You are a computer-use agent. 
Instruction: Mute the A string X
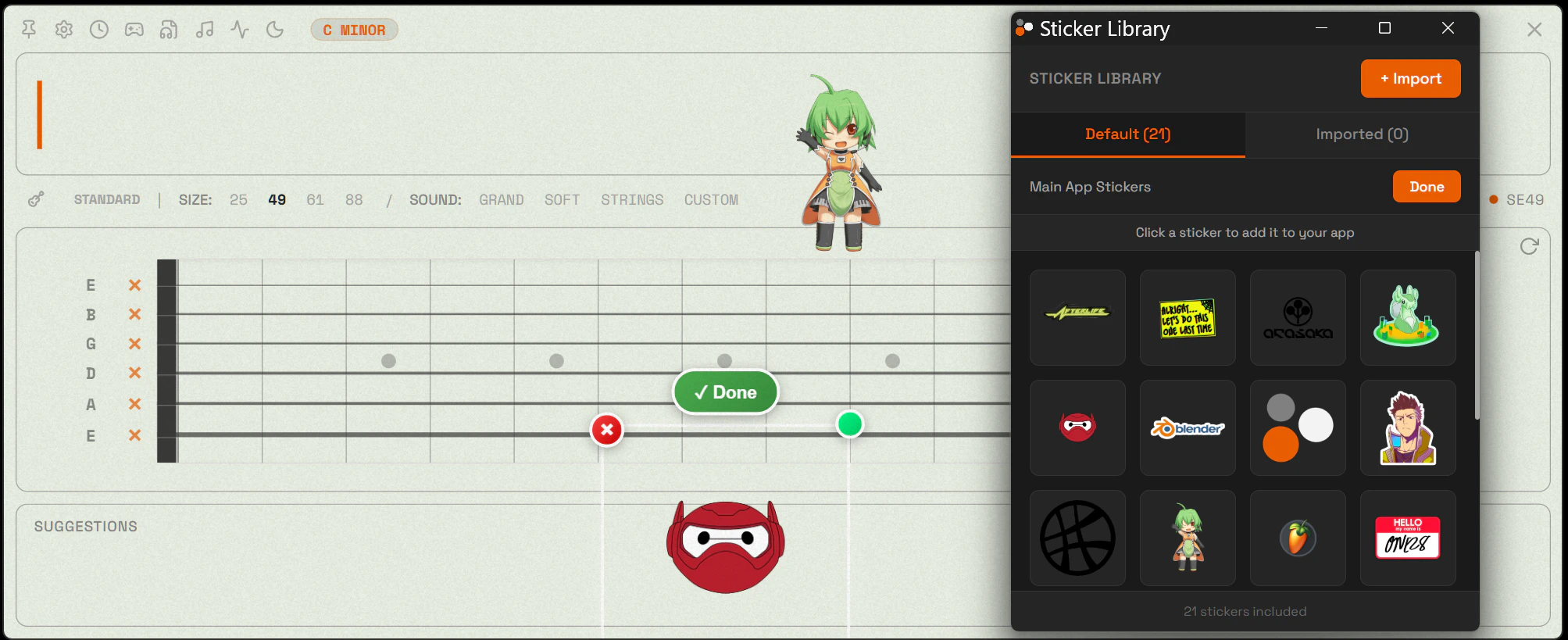[134, 404]
